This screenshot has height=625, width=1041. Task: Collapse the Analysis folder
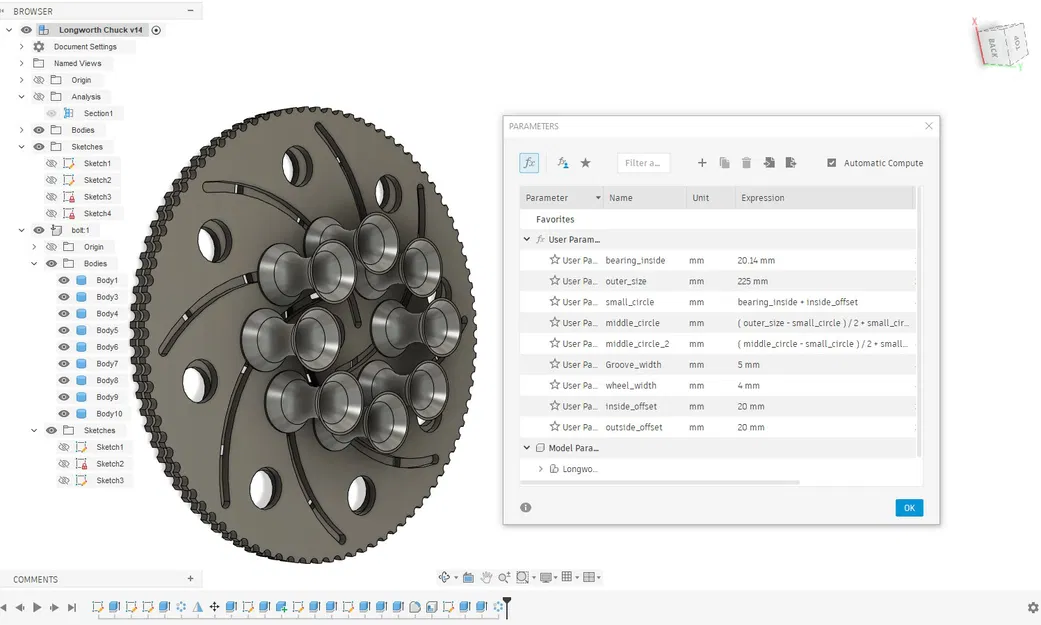pyautogui.click(x=21, y=97)
